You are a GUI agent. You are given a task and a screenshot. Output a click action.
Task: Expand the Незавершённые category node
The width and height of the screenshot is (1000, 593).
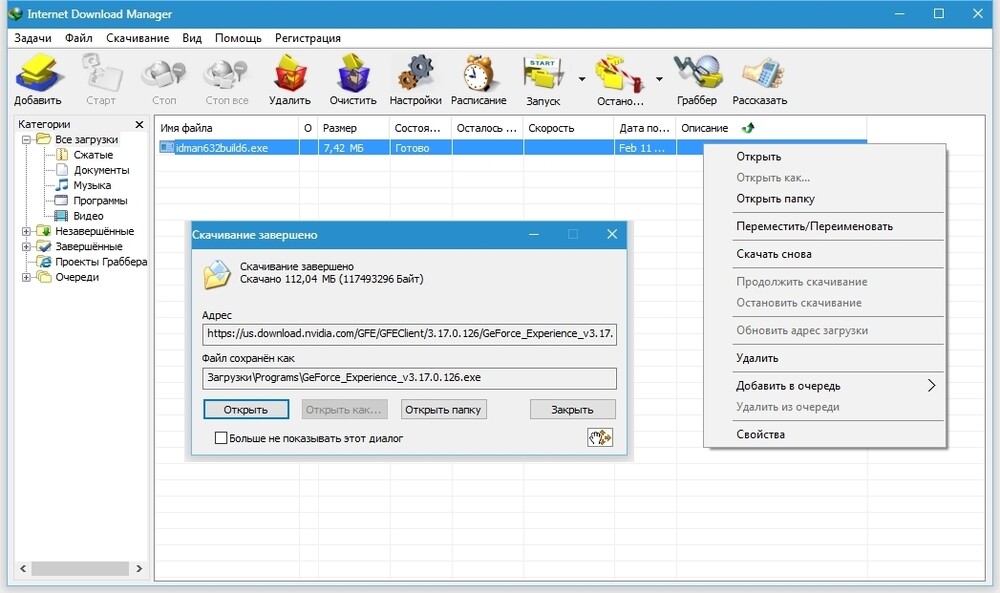(x=26, y=231)
